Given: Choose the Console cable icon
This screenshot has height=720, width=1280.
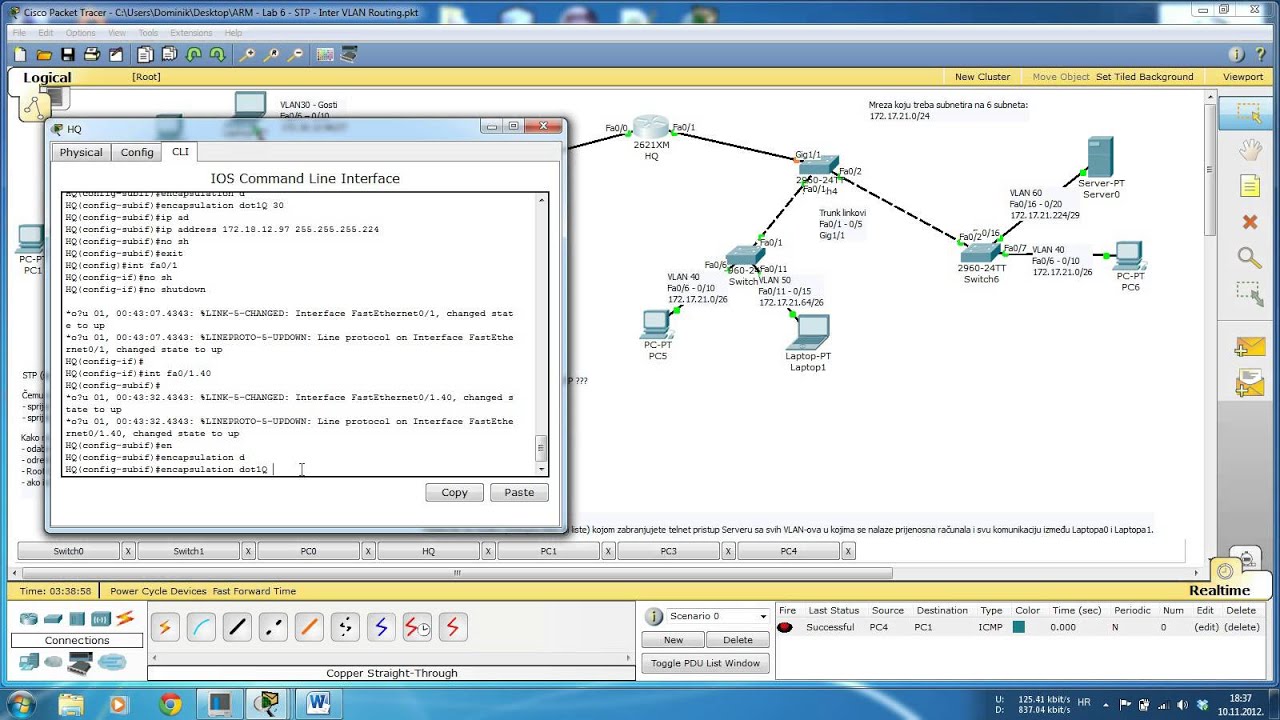Looking at the screenshot, I should coord(201,628).
